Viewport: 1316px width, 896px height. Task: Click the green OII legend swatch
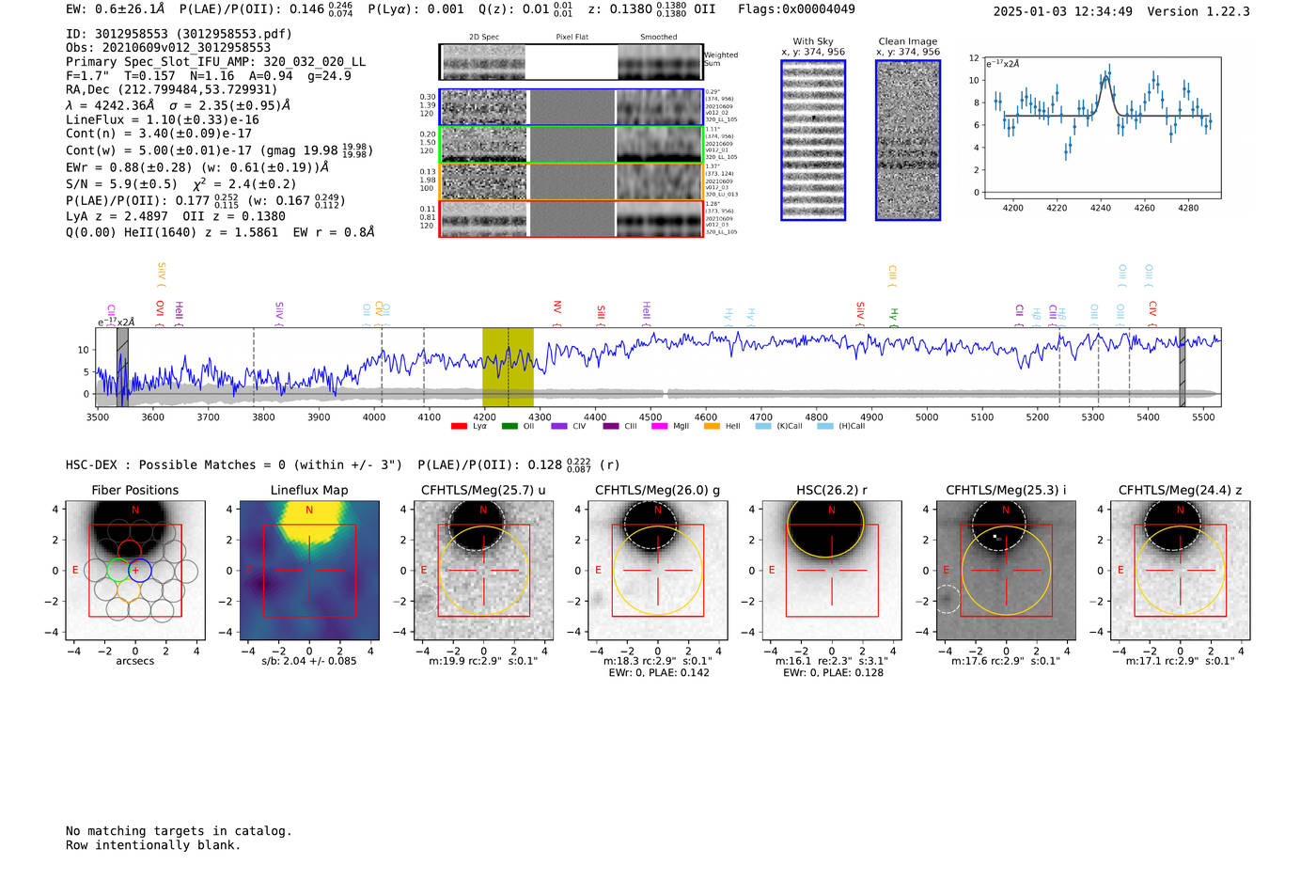pyautogui.click(x=509, y=427)
